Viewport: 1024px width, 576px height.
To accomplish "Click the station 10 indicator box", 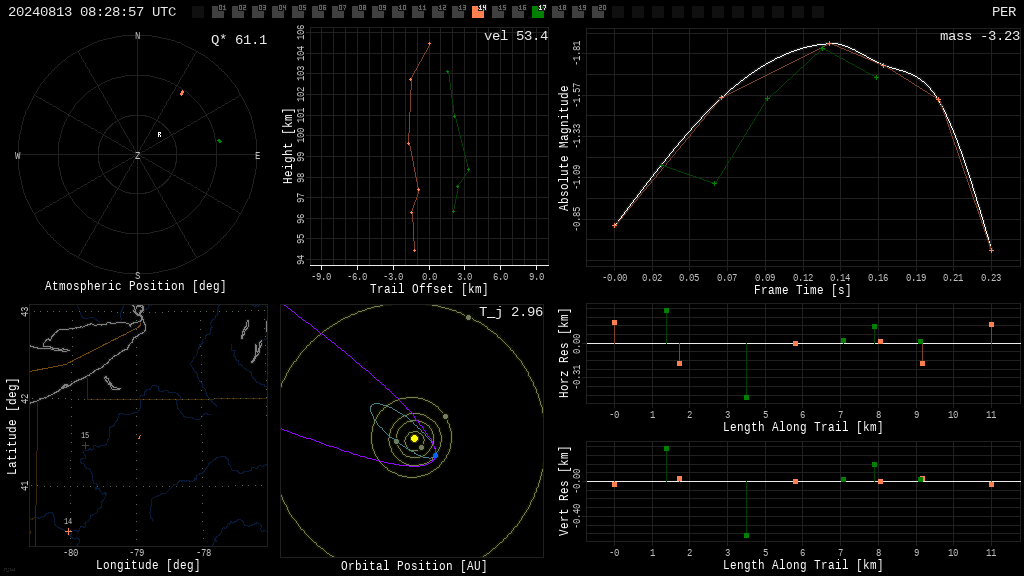I will 398,12.
